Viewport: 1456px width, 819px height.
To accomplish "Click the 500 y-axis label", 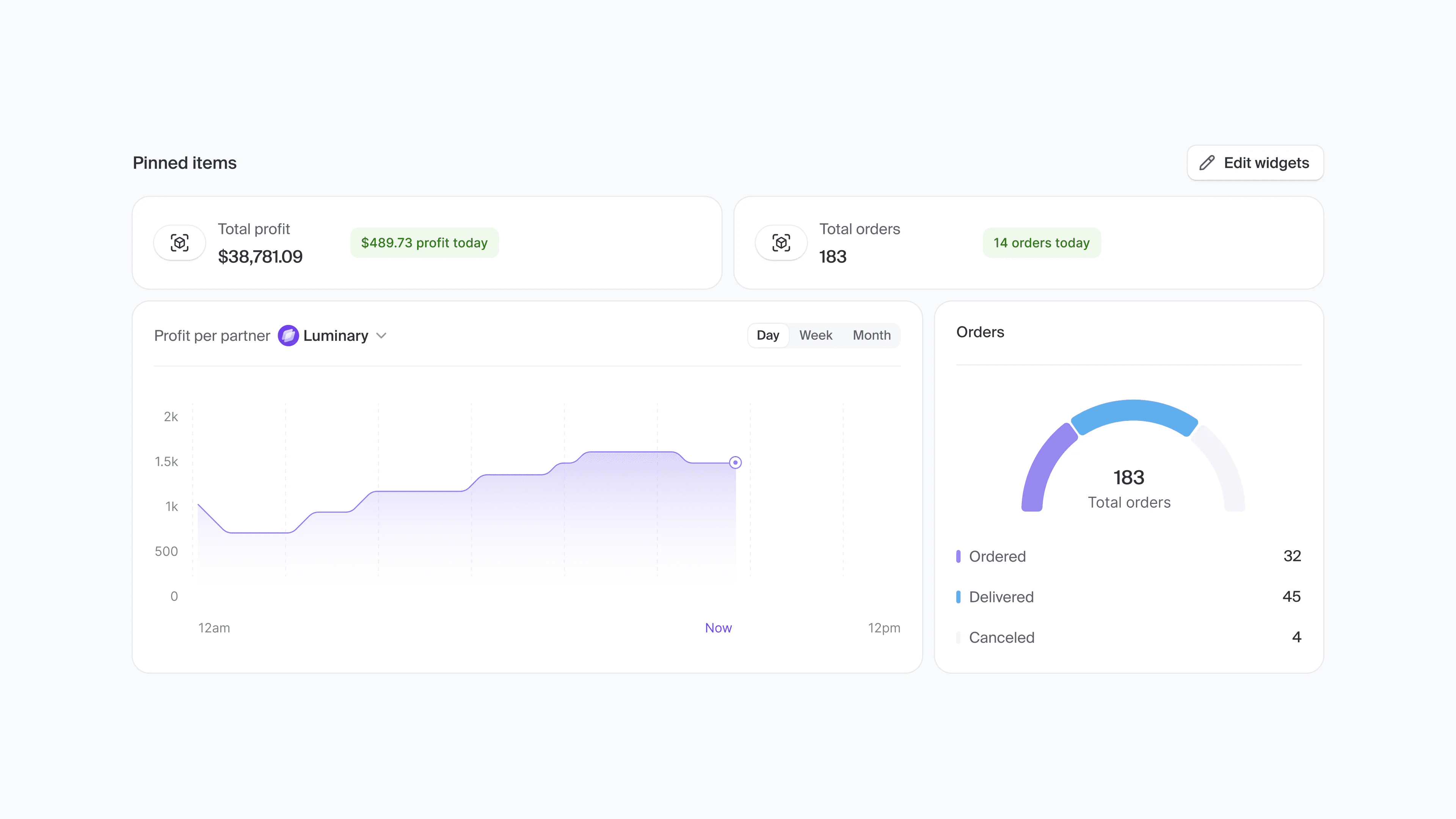I will [x=166, y=551].
